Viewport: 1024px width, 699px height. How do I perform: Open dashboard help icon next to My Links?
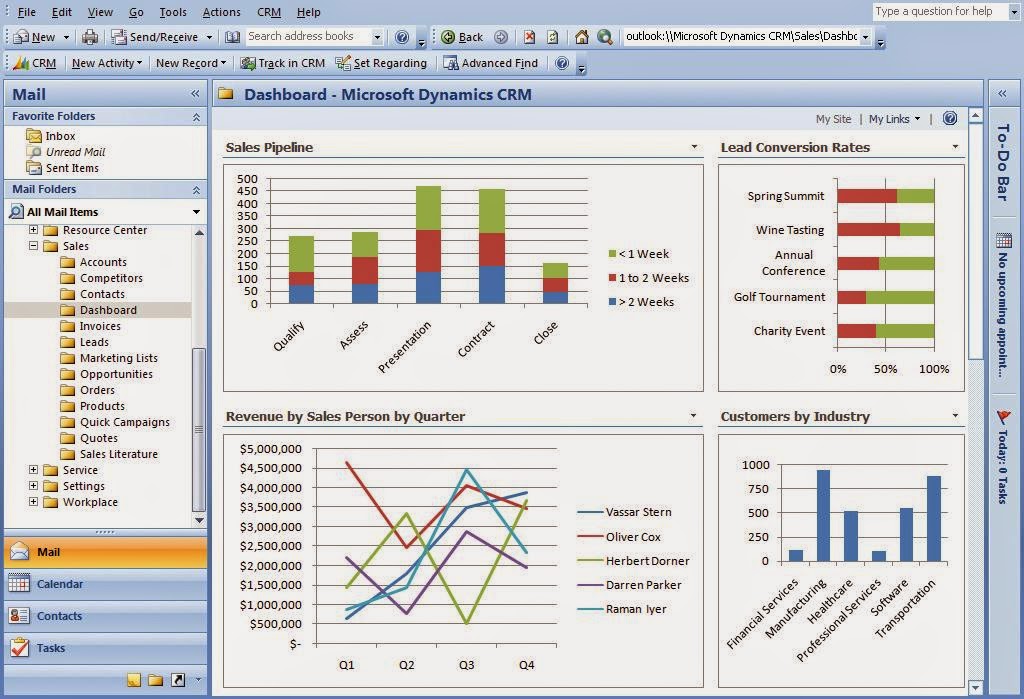pyautogui.click(x=950, y=118)
